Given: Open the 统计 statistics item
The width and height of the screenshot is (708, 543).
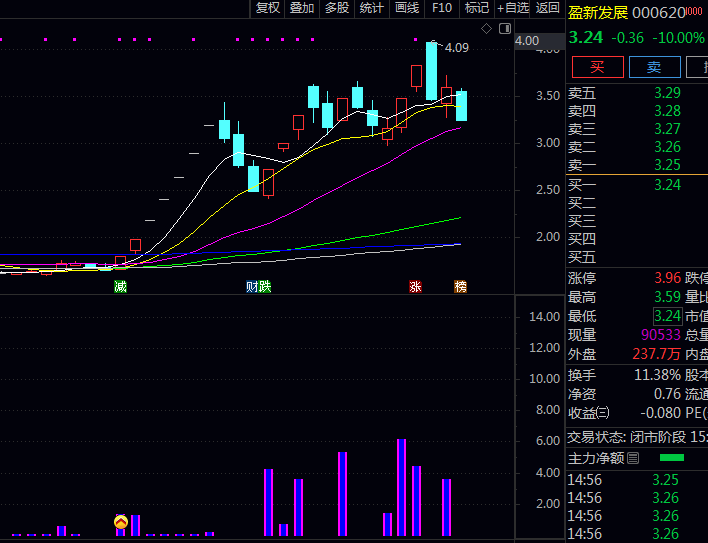Looking at the screenshot, I should click(x=371, y=8).
